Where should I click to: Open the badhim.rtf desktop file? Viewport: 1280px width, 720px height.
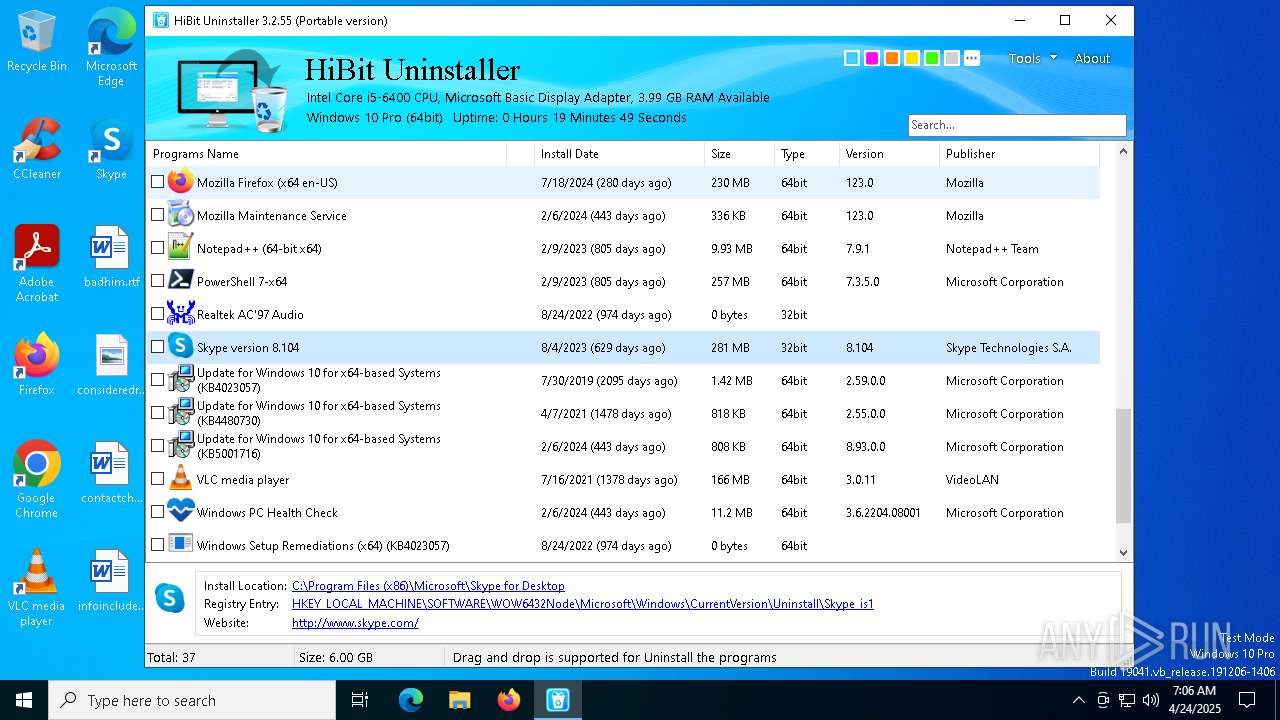pos(111,256)
